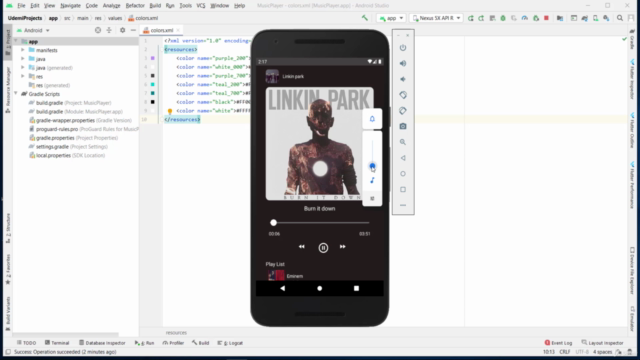This screenshot has height=360, width=640.
Task: Open the TODO tool window
Action: (27, 343)
